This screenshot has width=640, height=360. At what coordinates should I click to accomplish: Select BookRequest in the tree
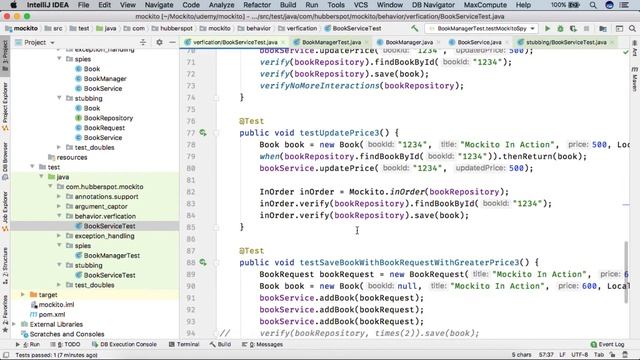coord(104,128)
